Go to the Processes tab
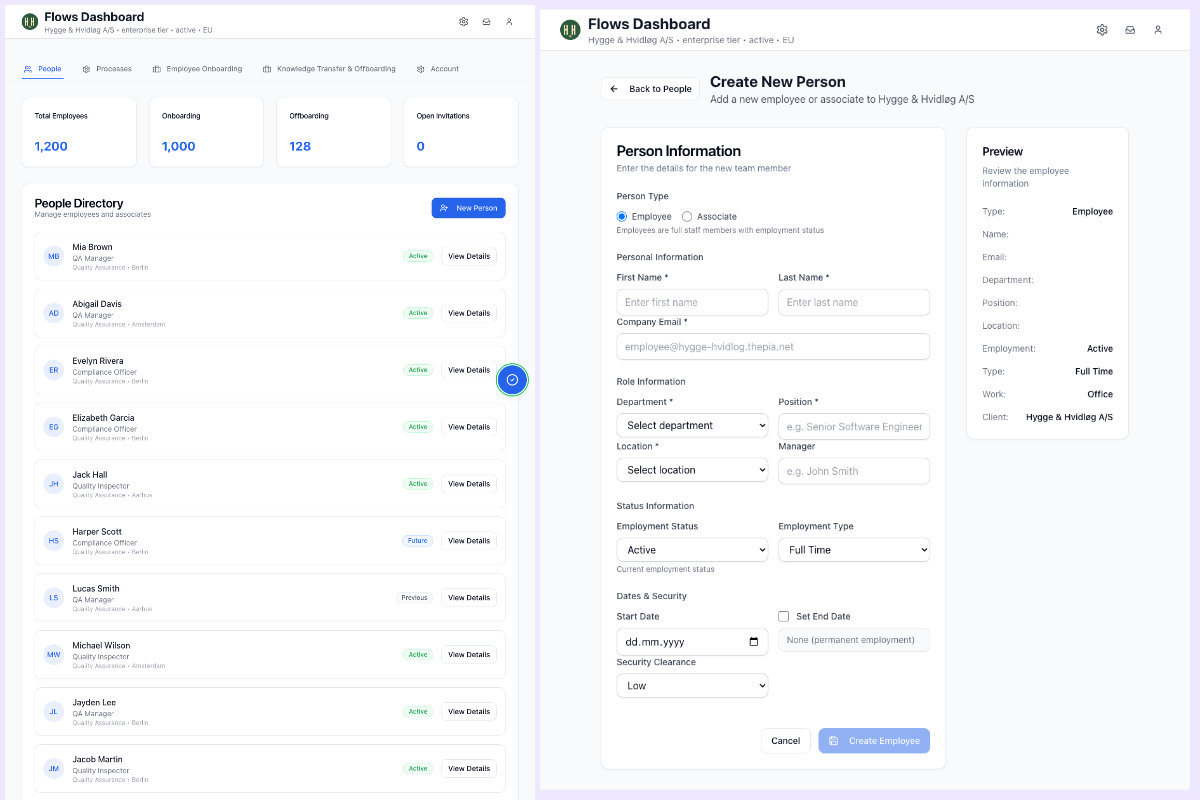Viewport: 1200px width, 800px height. coord(107,69)
